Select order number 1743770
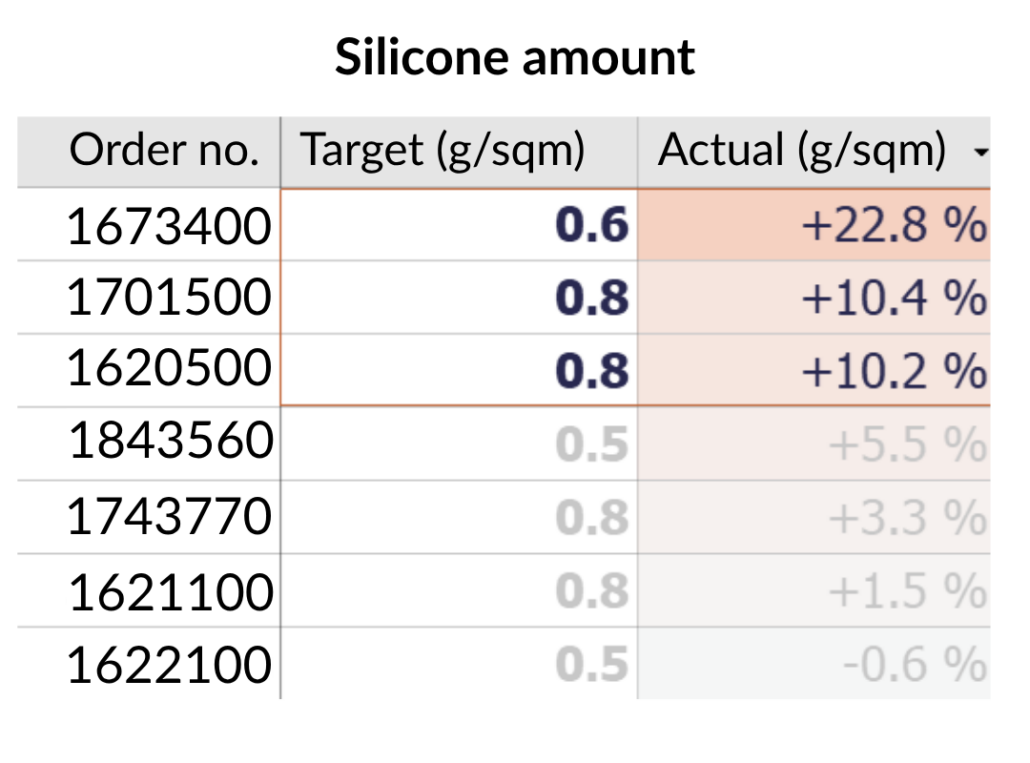 coord(168,517)
